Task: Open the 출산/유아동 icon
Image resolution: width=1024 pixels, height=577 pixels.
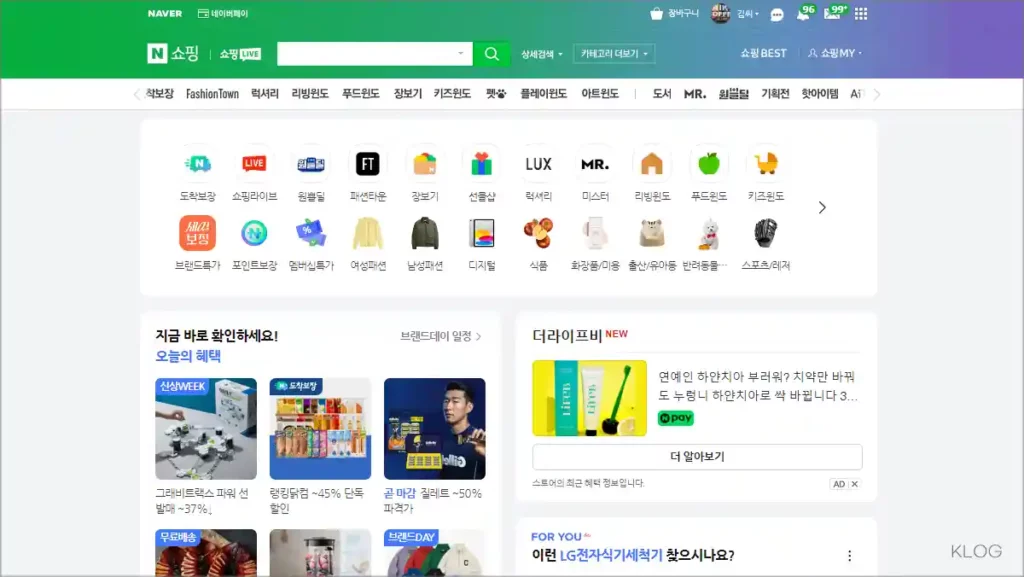Action: point(652,233)
